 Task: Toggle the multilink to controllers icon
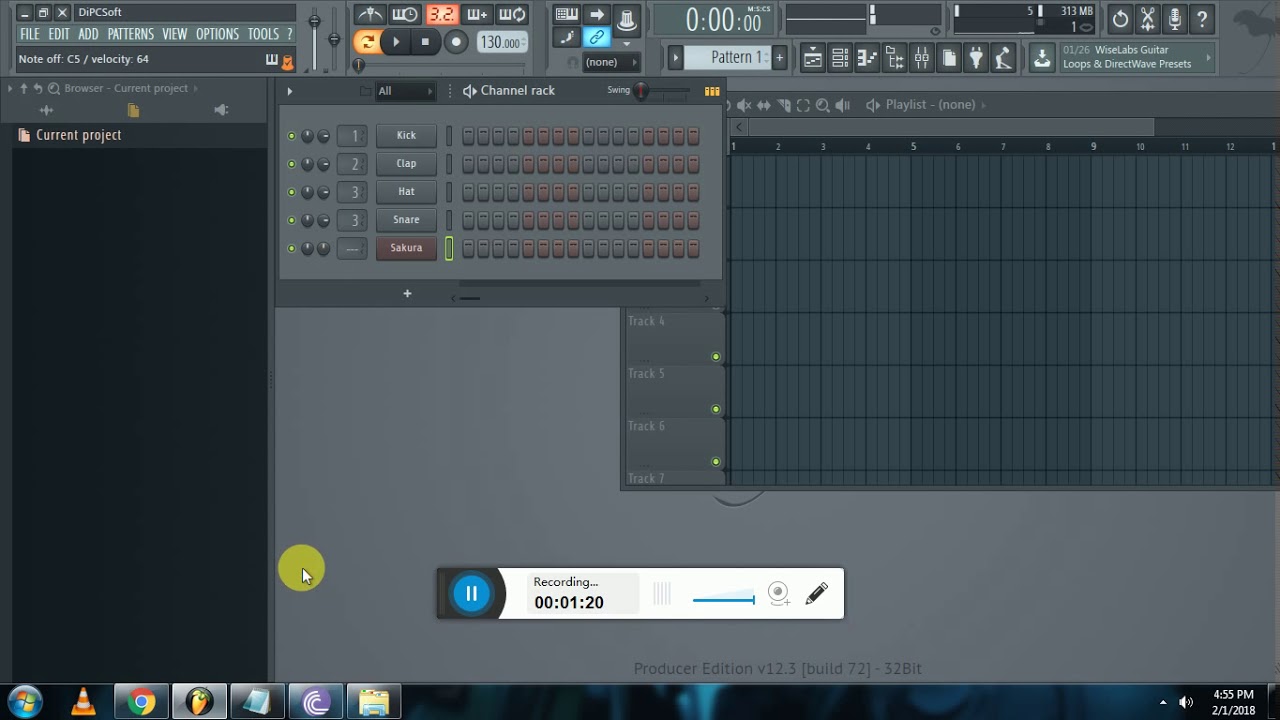point(597,38)
